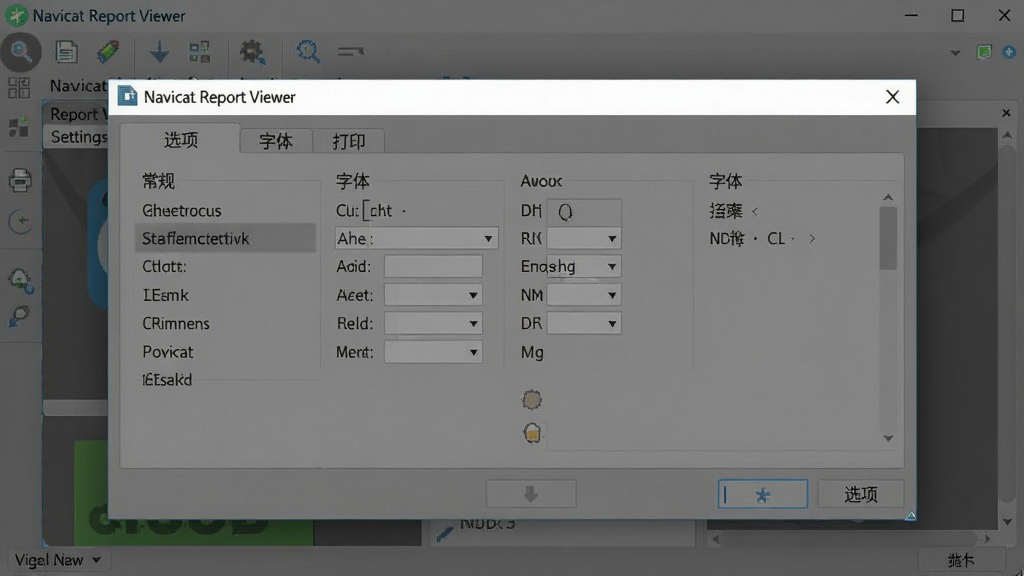Screen dimensions: 1024x576
Task: Select the Staflemctettivk list row
Action: click(225, 238)
